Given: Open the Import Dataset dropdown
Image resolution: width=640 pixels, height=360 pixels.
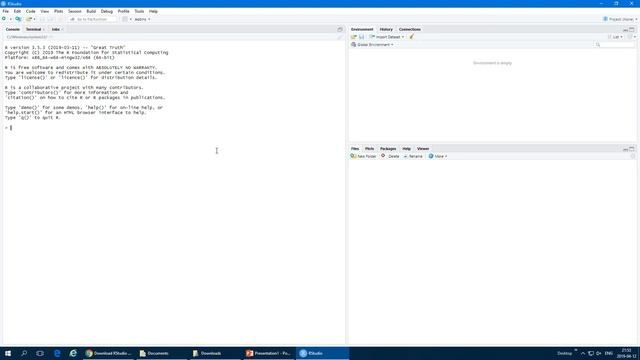Looking at the screenshot, I should (387, 37).
